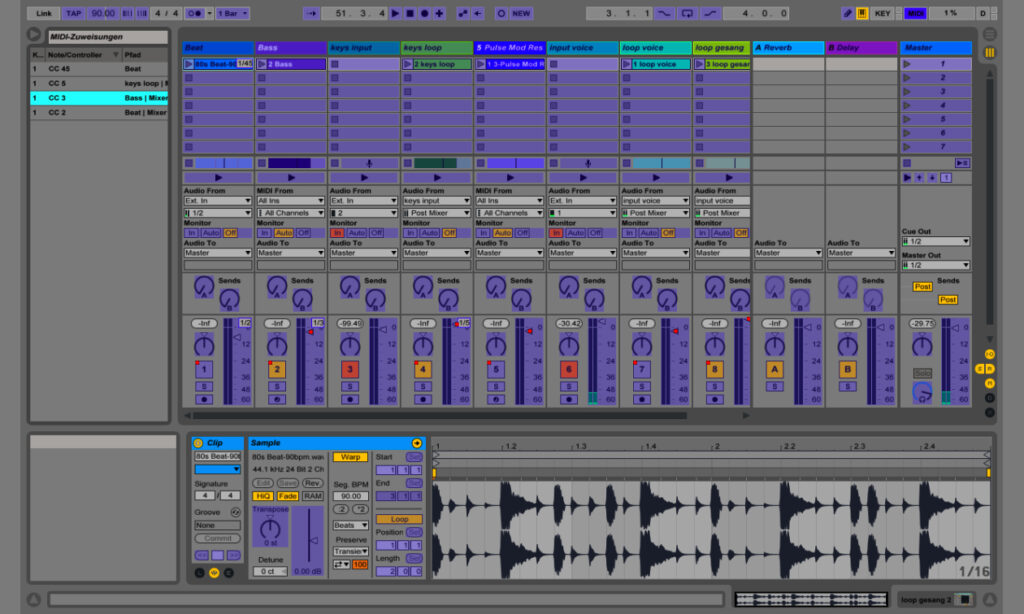
Task: Arm the Bass track for recording
Action: 277,399
